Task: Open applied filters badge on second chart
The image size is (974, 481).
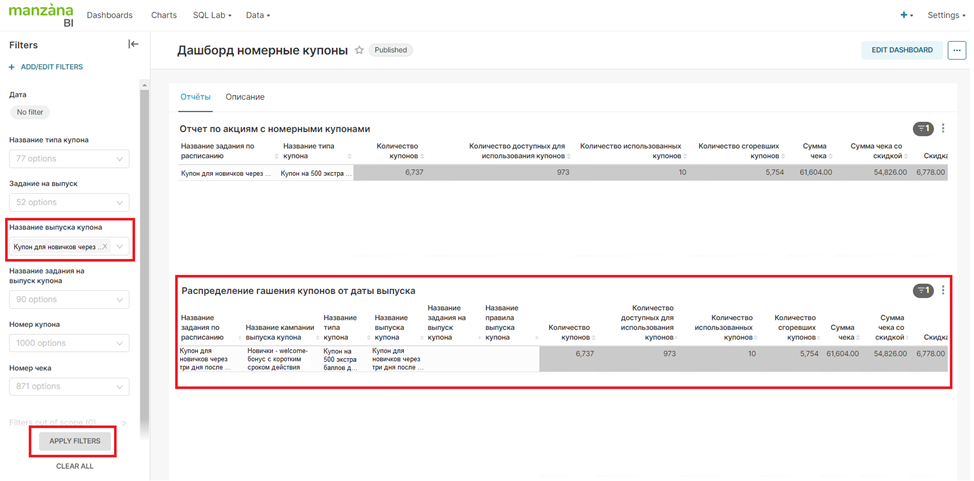Action: [x=922, y=291]
